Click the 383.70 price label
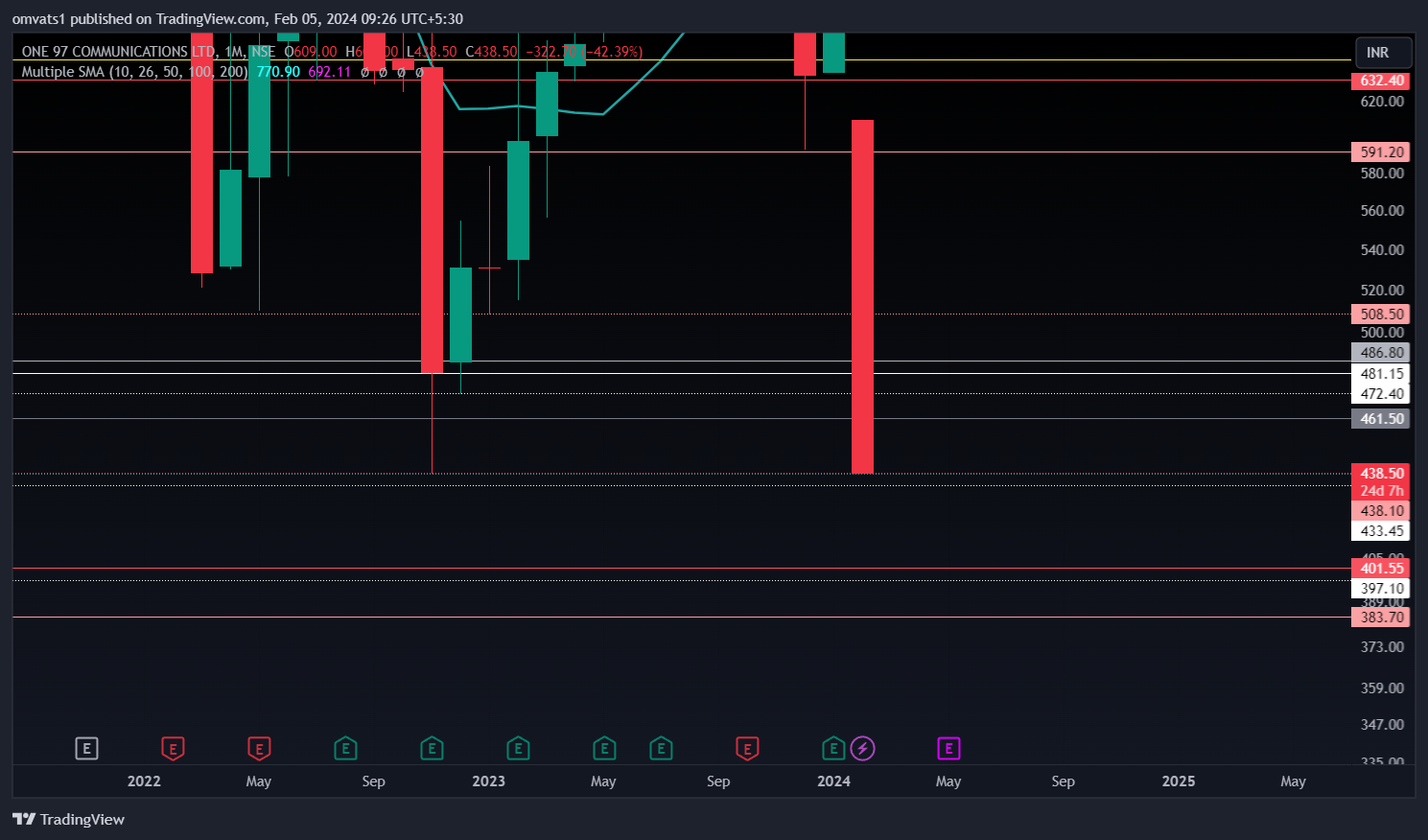The height and width of the screenshot is (840, 1428). (1381, 618)
